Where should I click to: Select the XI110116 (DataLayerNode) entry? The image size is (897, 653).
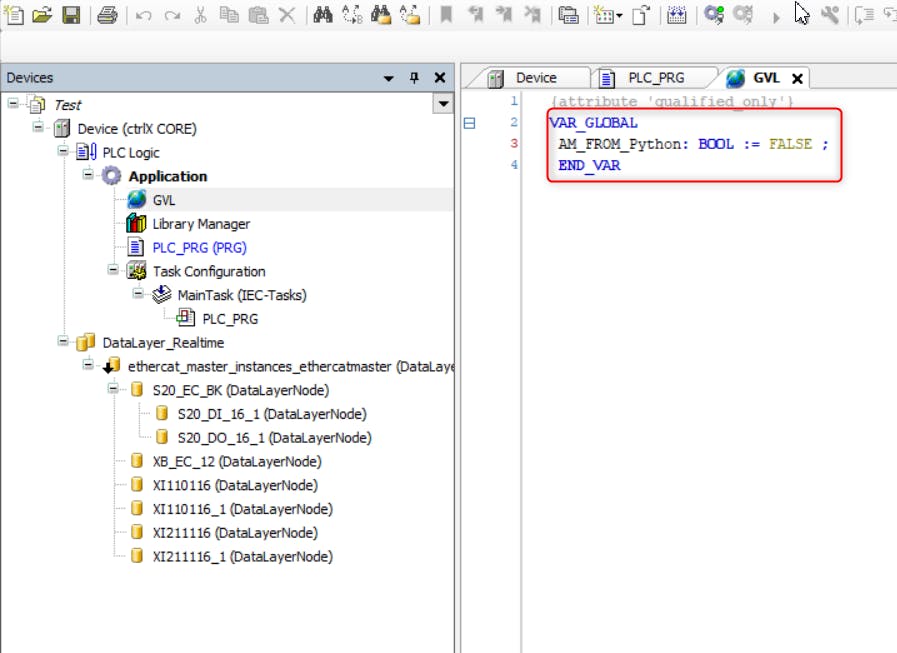(235, 485)
